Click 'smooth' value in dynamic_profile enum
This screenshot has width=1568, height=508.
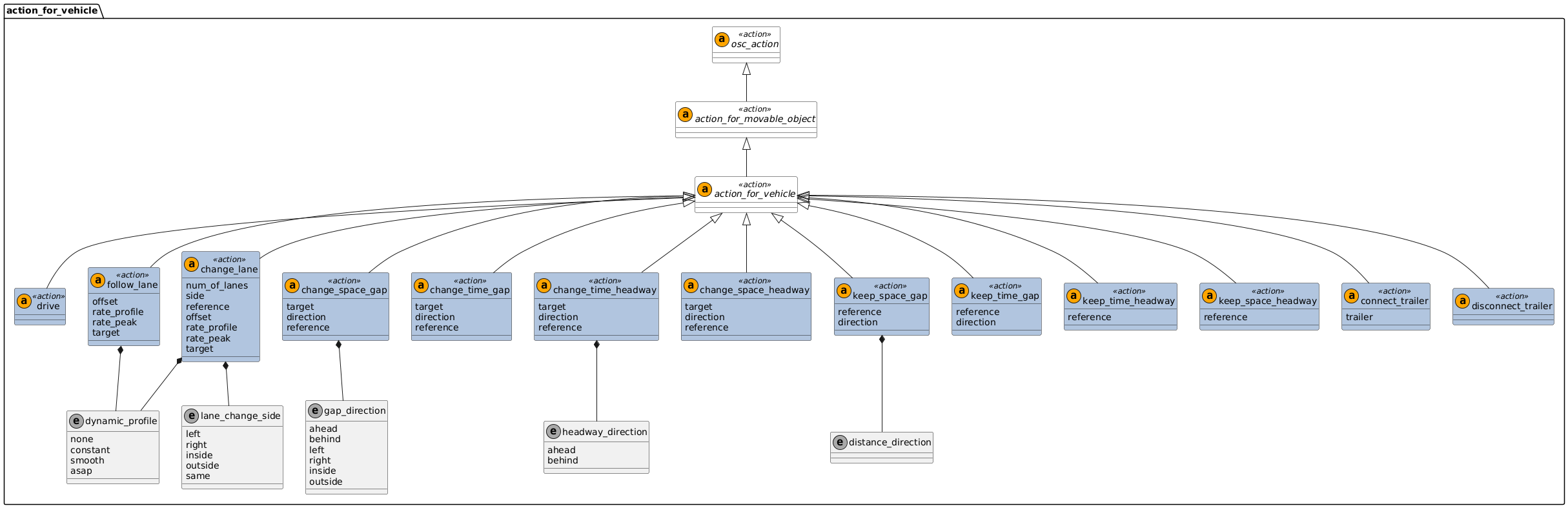click(87, 460)
